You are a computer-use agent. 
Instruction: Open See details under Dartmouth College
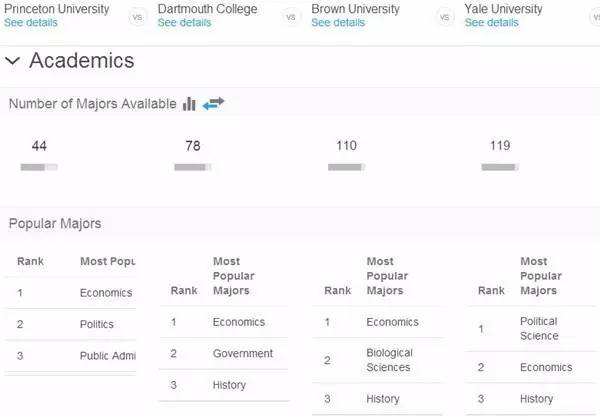pyautogui.click(x=184, y=23)
